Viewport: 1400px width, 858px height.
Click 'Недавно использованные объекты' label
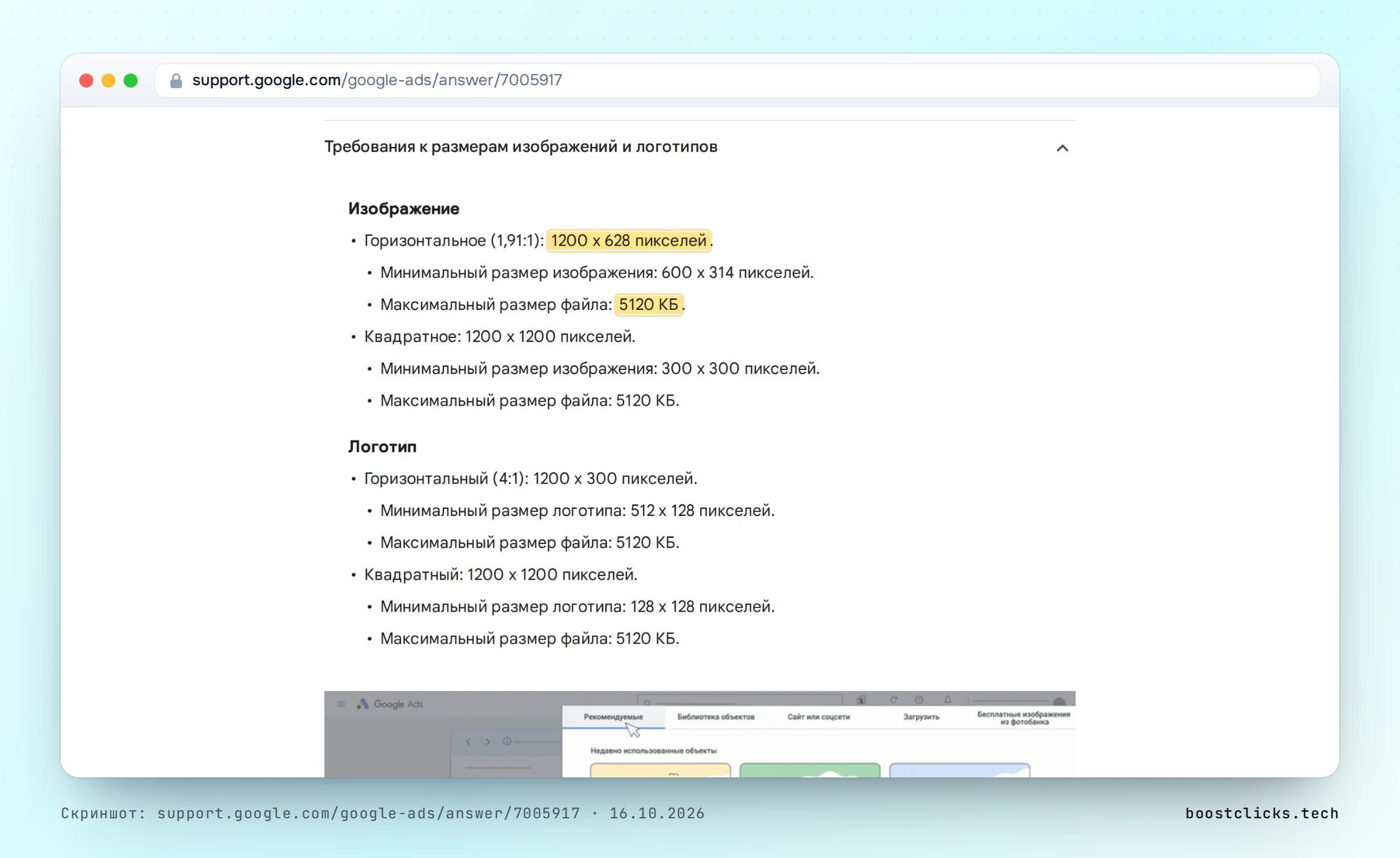point(653,751)
